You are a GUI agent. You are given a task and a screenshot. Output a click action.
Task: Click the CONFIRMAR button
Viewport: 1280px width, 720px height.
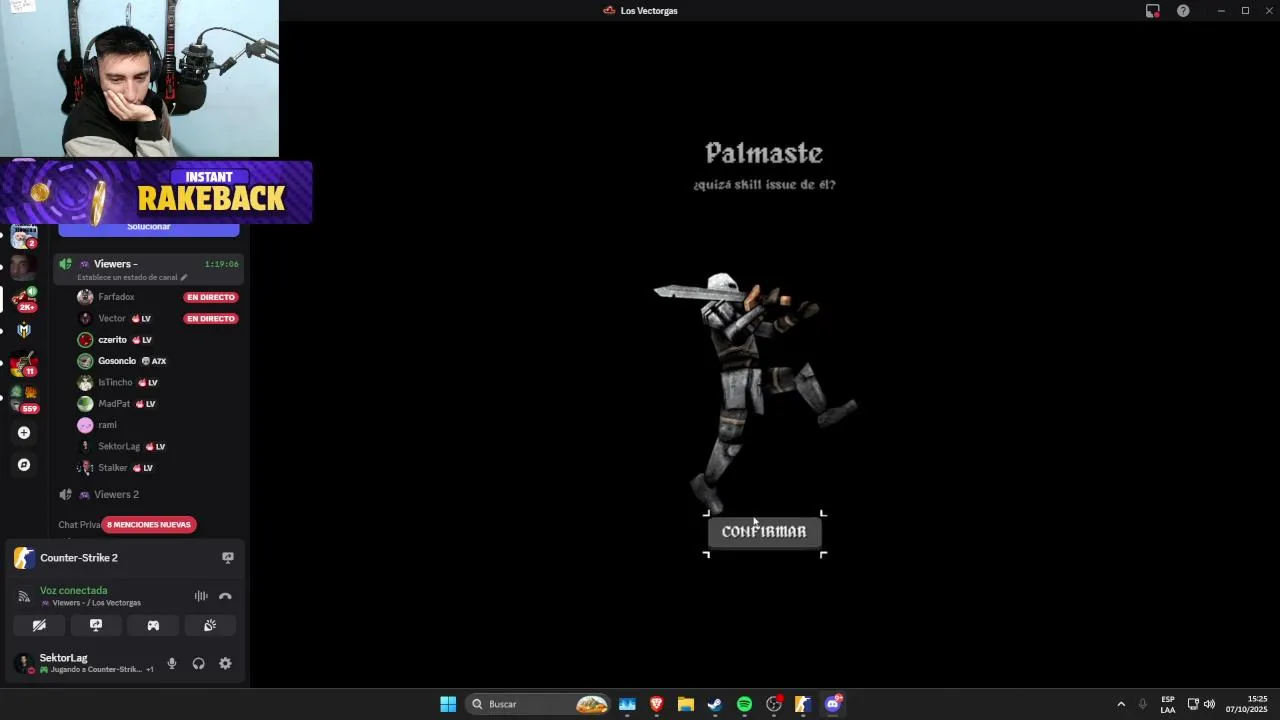click(764, 532)
